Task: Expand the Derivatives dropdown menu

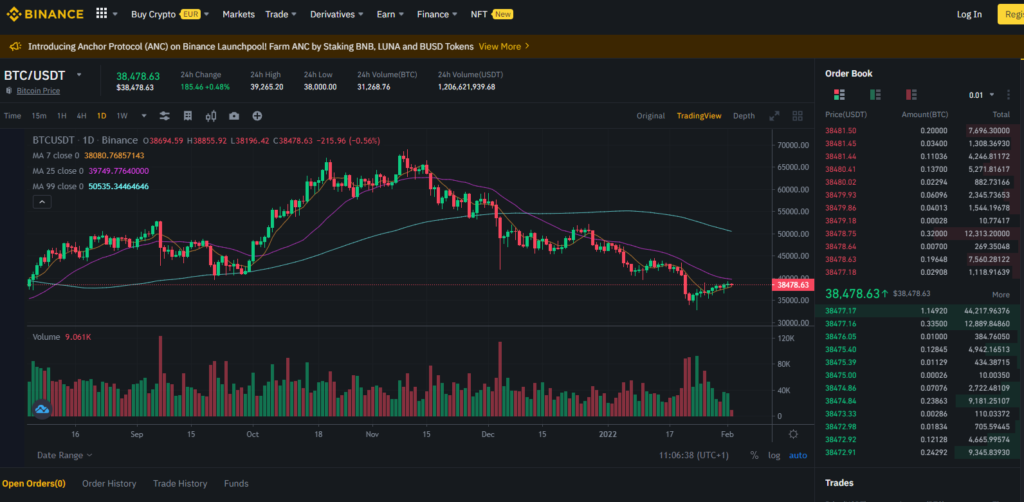Action: (x=337, y=14)
